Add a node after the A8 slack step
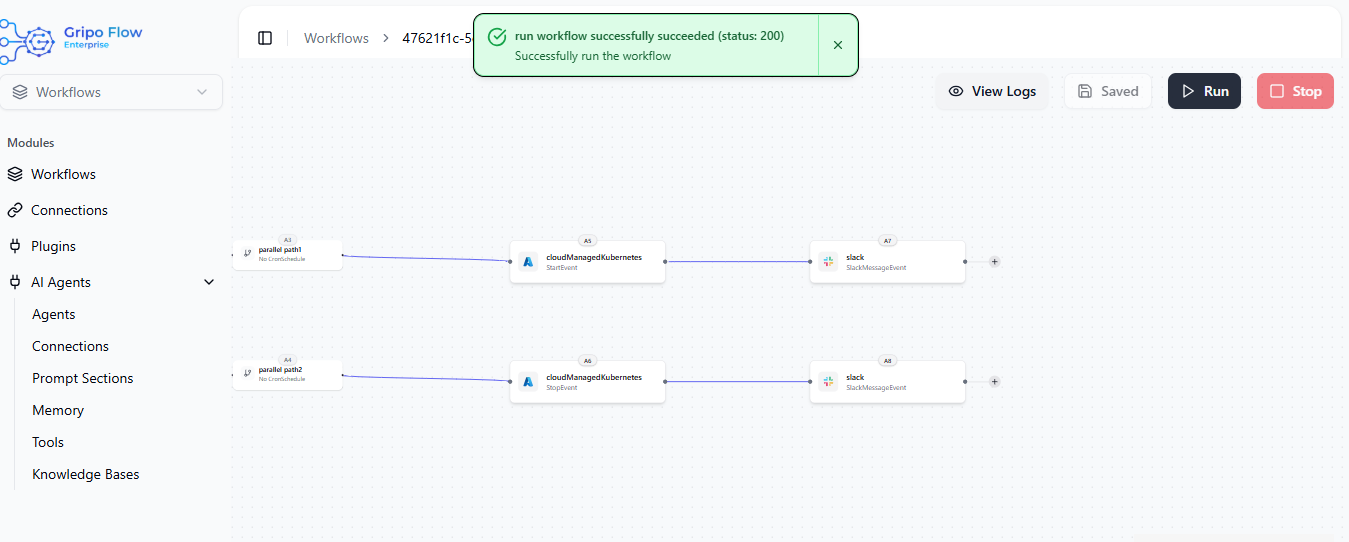The height and width of the screenshot is (542, 1349). [x=994, y=382]
